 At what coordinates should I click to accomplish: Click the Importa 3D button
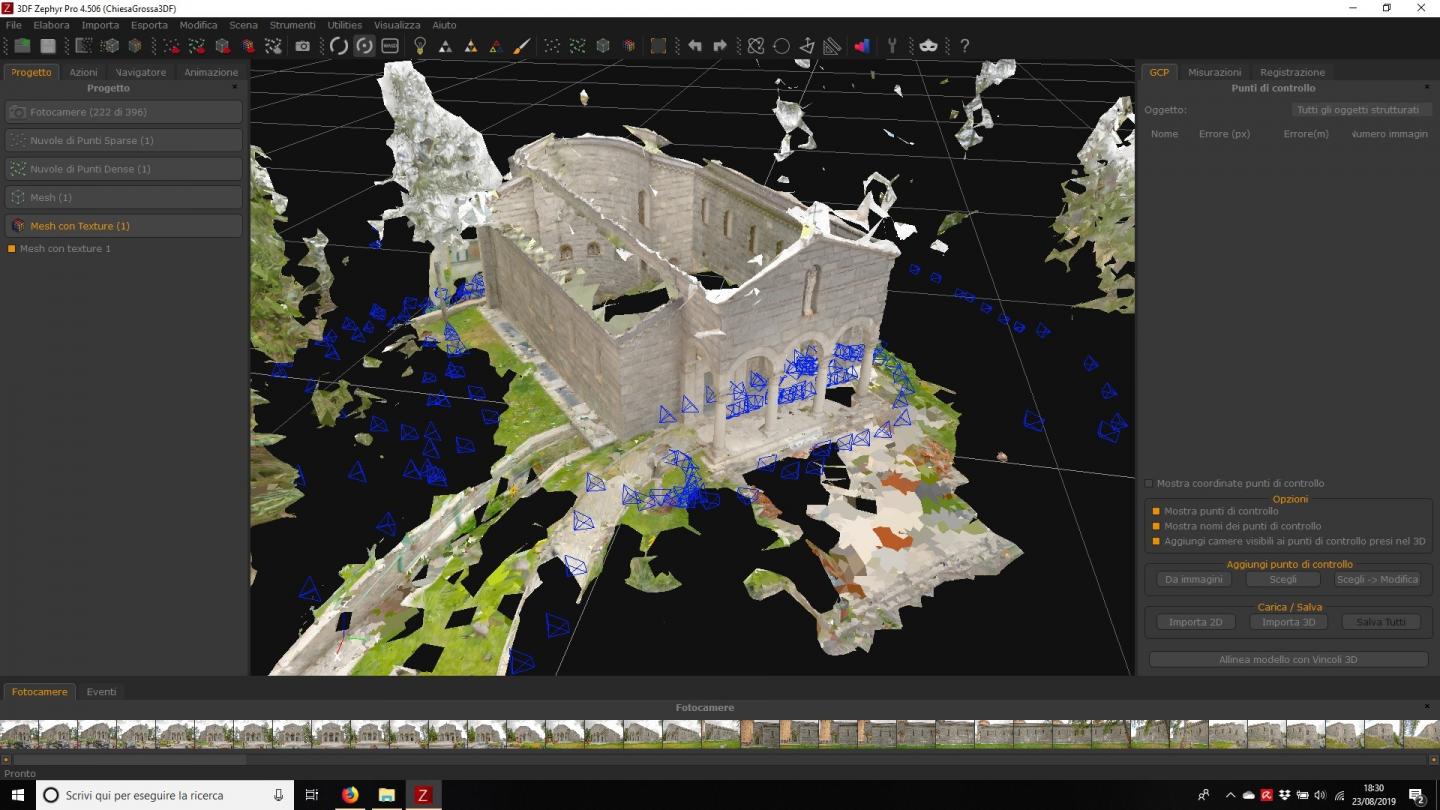tap(1288, 622)
